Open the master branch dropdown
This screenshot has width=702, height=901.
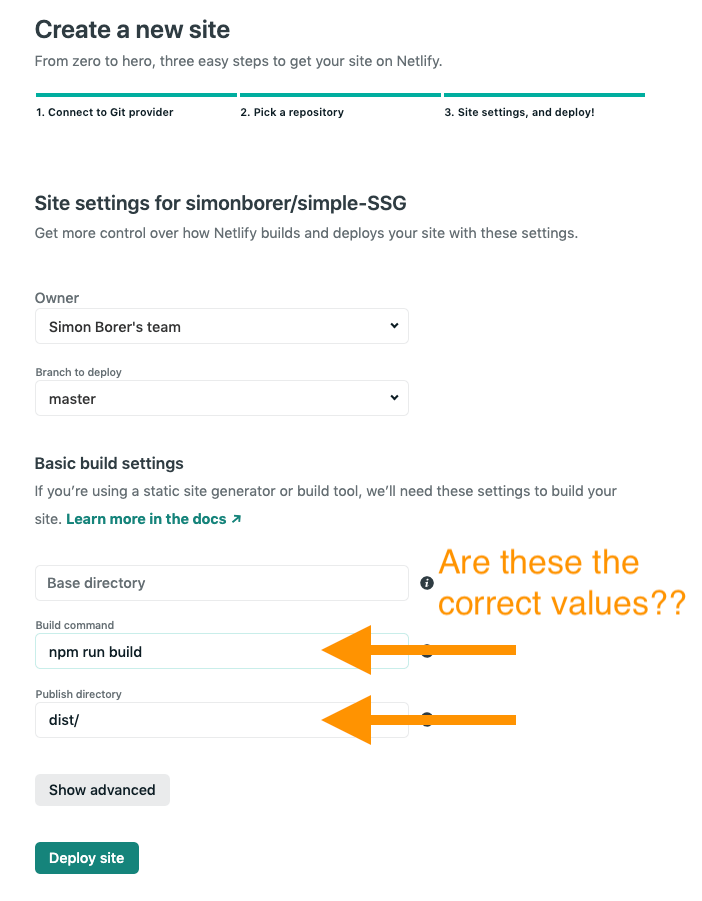pyautogui.click(x=222, y=398)
